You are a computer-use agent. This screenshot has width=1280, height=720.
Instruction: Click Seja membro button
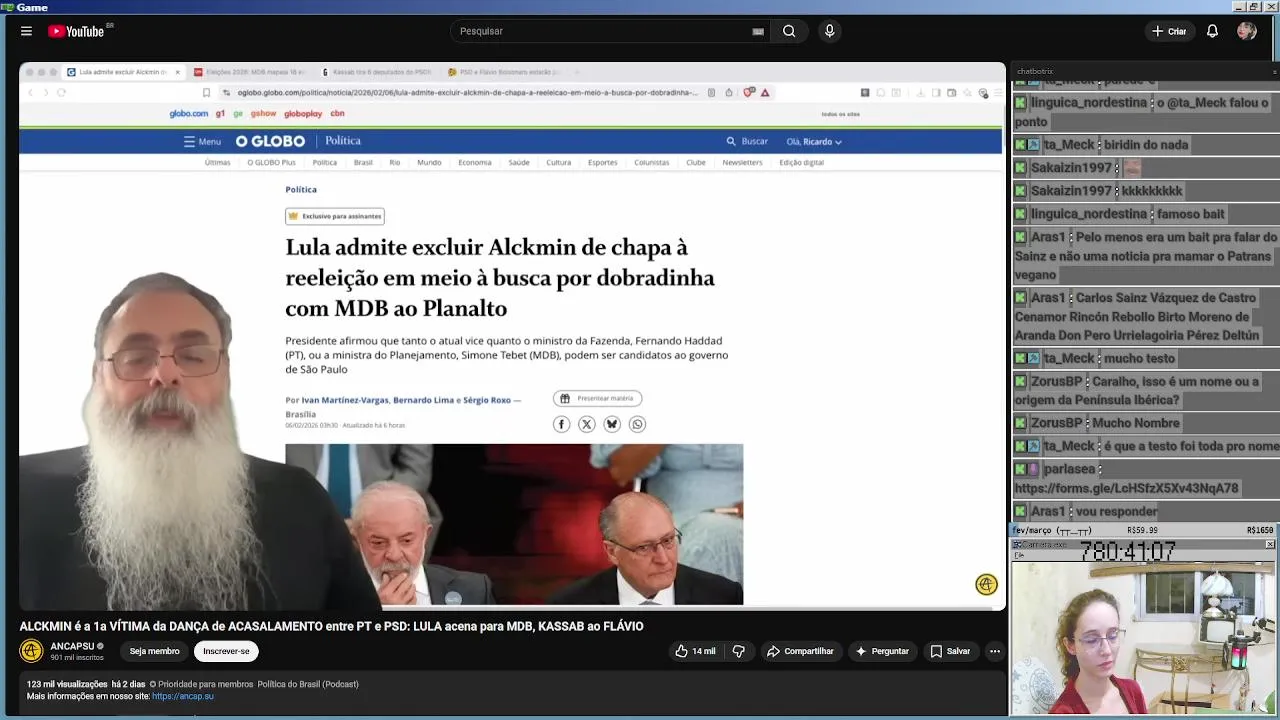154,651
